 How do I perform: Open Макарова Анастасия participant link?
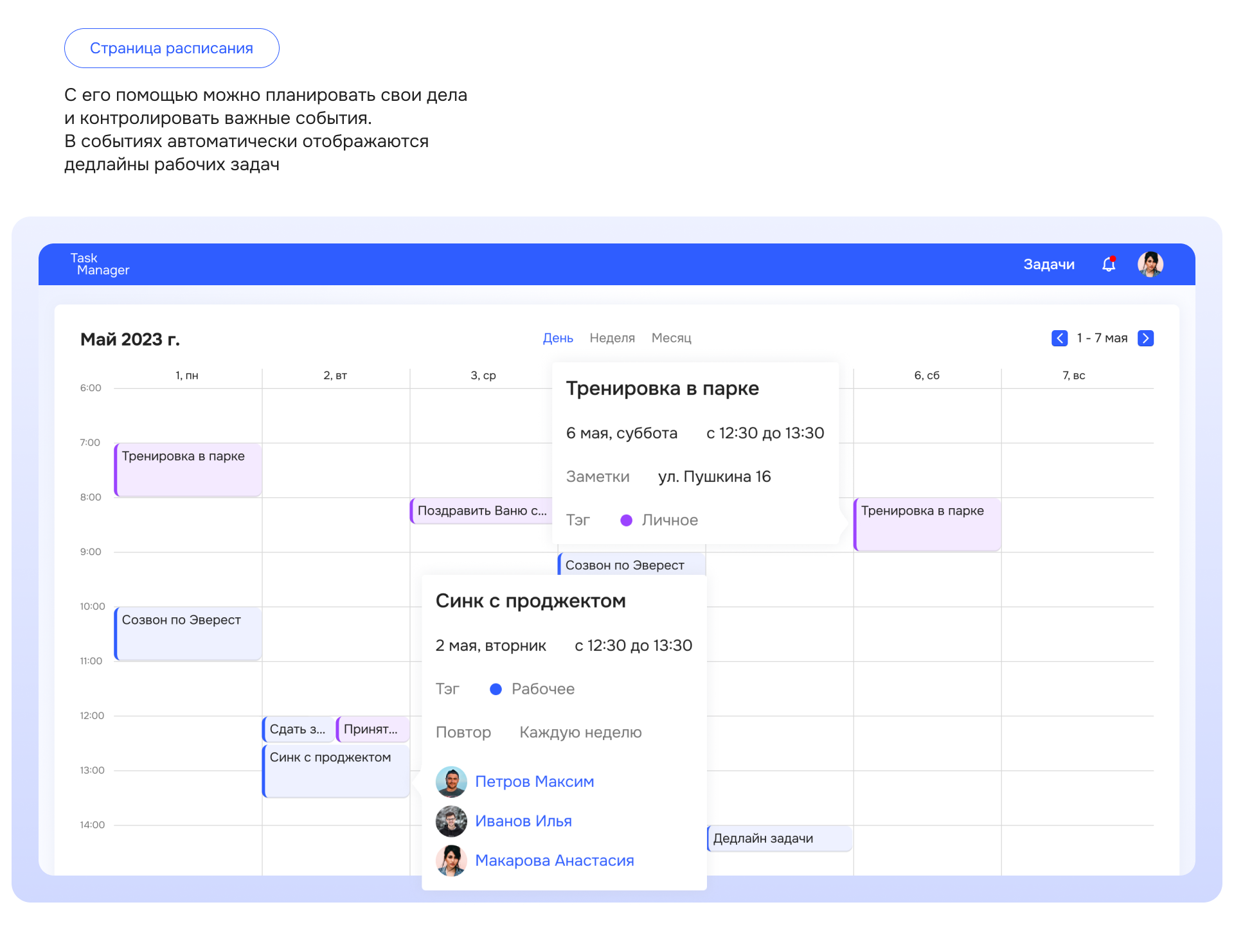pyautogui.click(x=554, y=860)
